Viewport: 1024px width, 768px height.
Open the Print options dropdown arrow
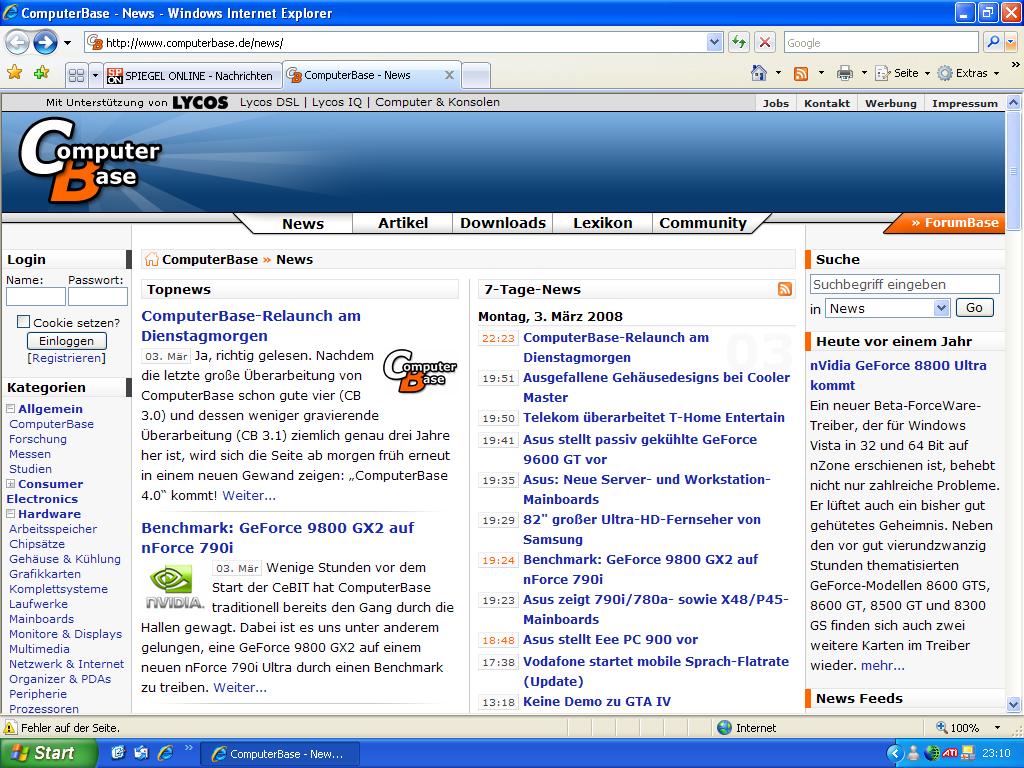[x=864, y=73]
